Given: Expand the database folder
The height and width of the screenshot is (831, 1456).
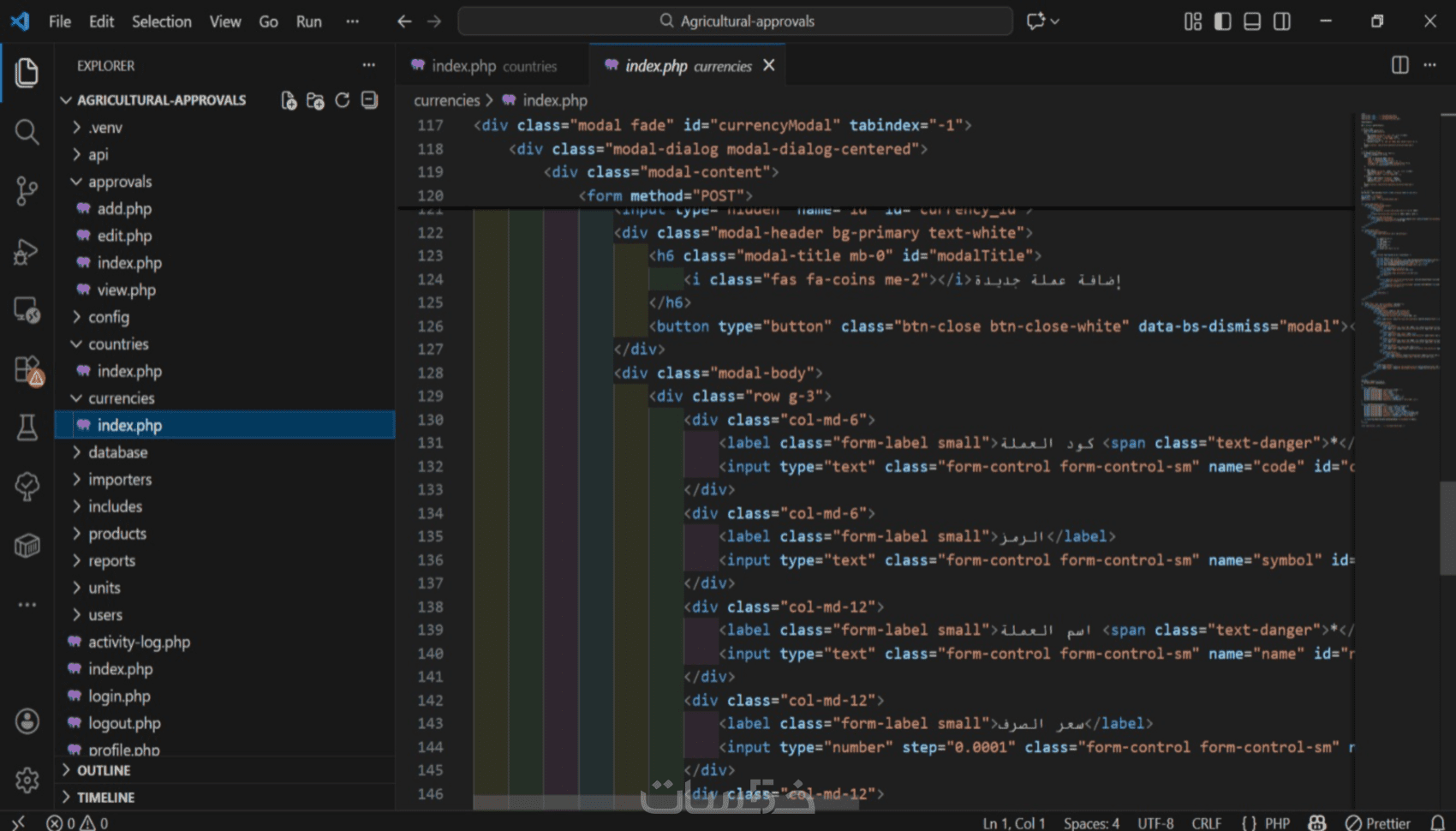Looking at the screenshot, I should [x=117, y=452].
